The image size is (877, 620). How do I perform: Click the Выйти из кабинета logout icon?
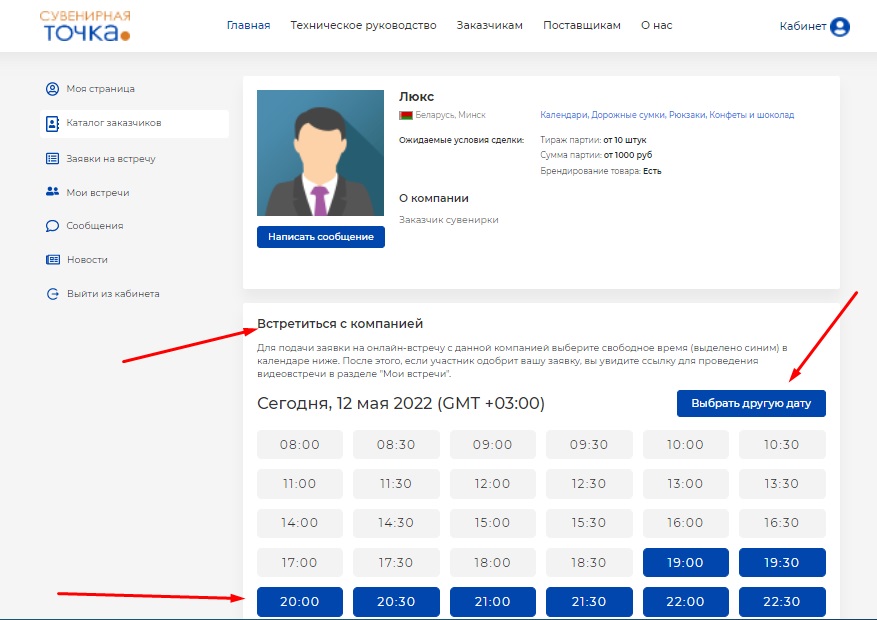[52, 294]
